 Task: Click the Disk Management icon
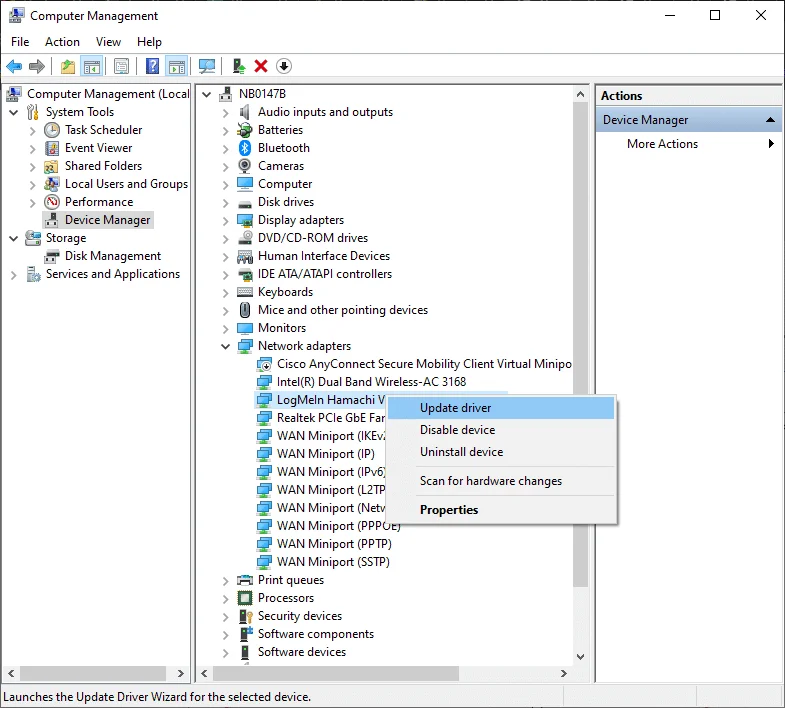(x=52, y=256)
